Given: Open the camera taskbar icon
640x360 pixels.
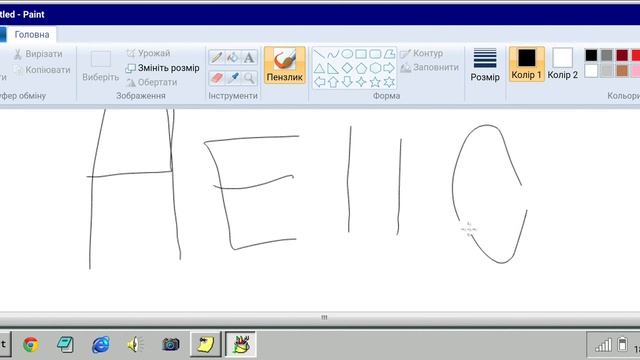Looking at the screenshot, I should pos(171,344).
